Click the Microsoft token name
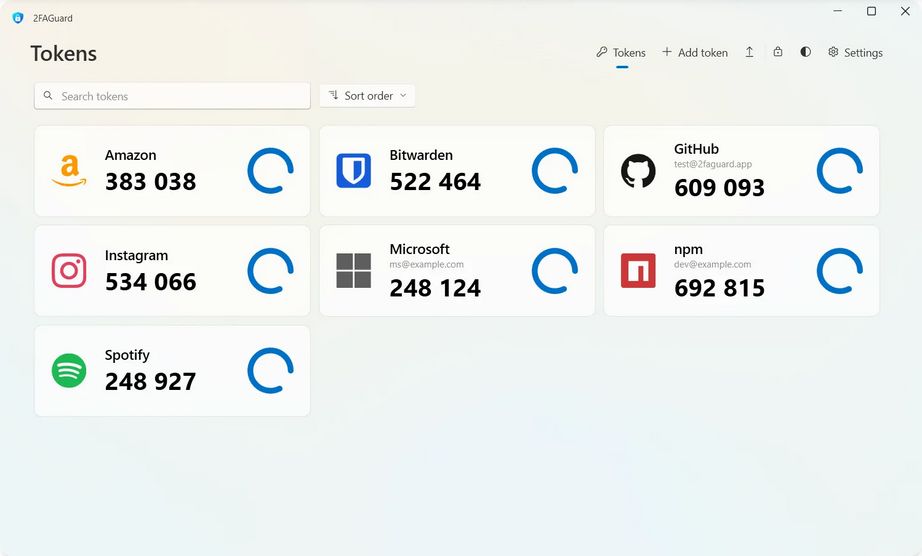 pyautogui.click(x=419, y=249)
